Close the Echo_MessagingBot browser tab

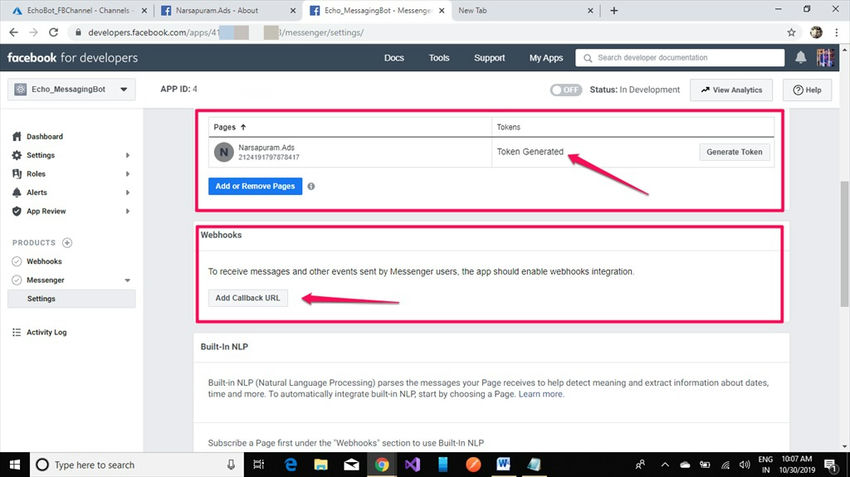point(441,10)
